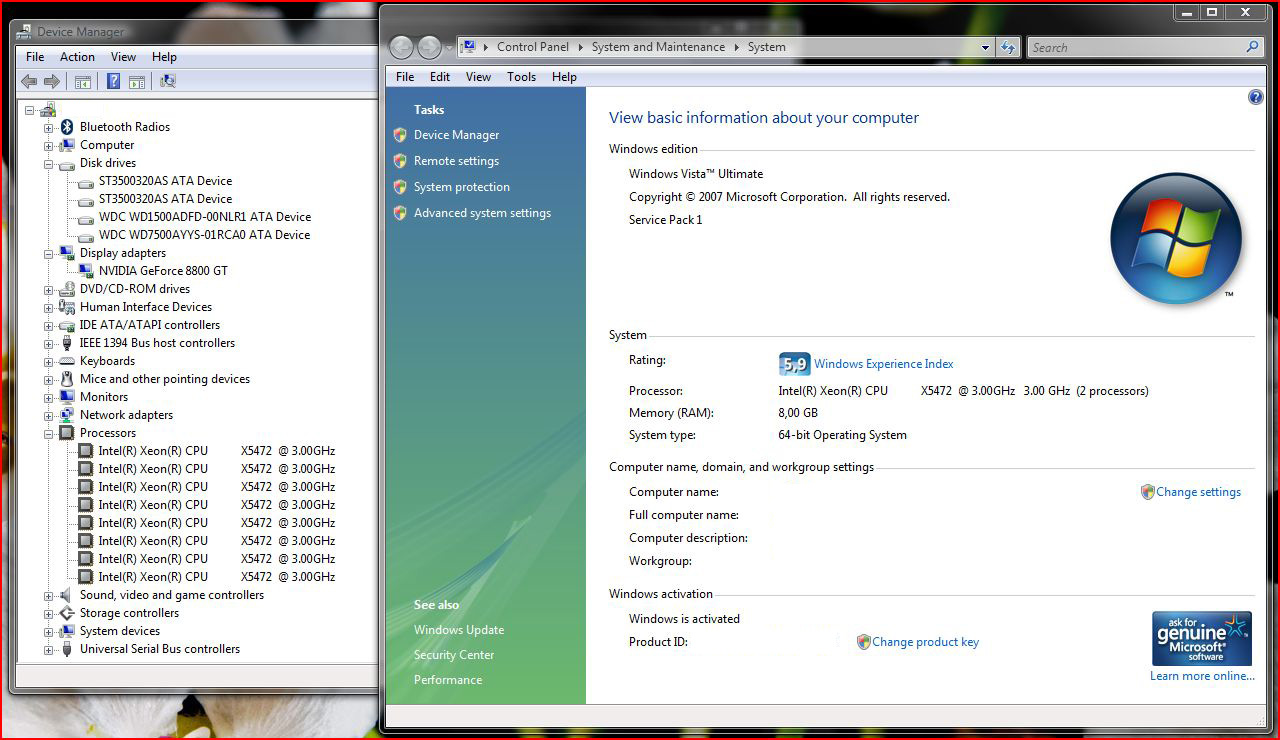Expand the Computer node in device tree
Viewport: 1280px width, 740px height.
point(48,145)
